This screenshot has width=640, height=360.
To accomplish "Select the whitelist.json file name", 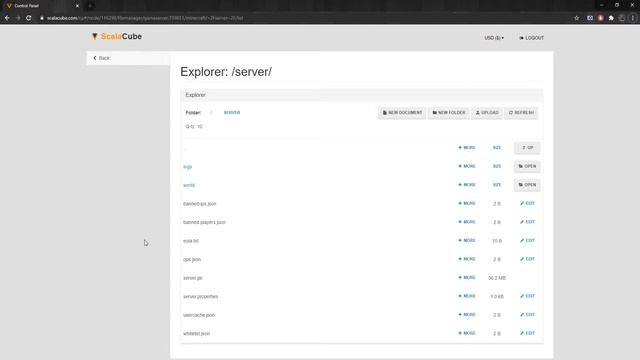I will pos(196,333).
